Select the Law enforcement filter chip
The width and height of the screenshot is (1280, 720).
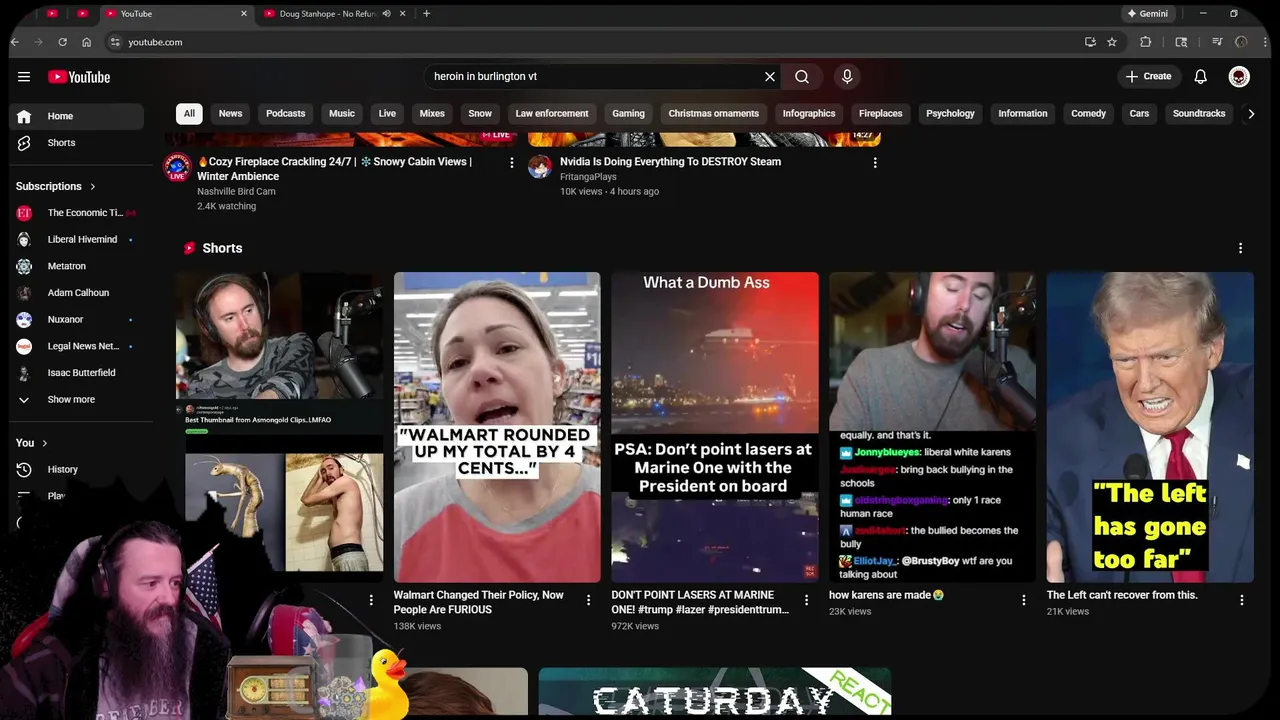pyautogui.click(x=552, y=114)
